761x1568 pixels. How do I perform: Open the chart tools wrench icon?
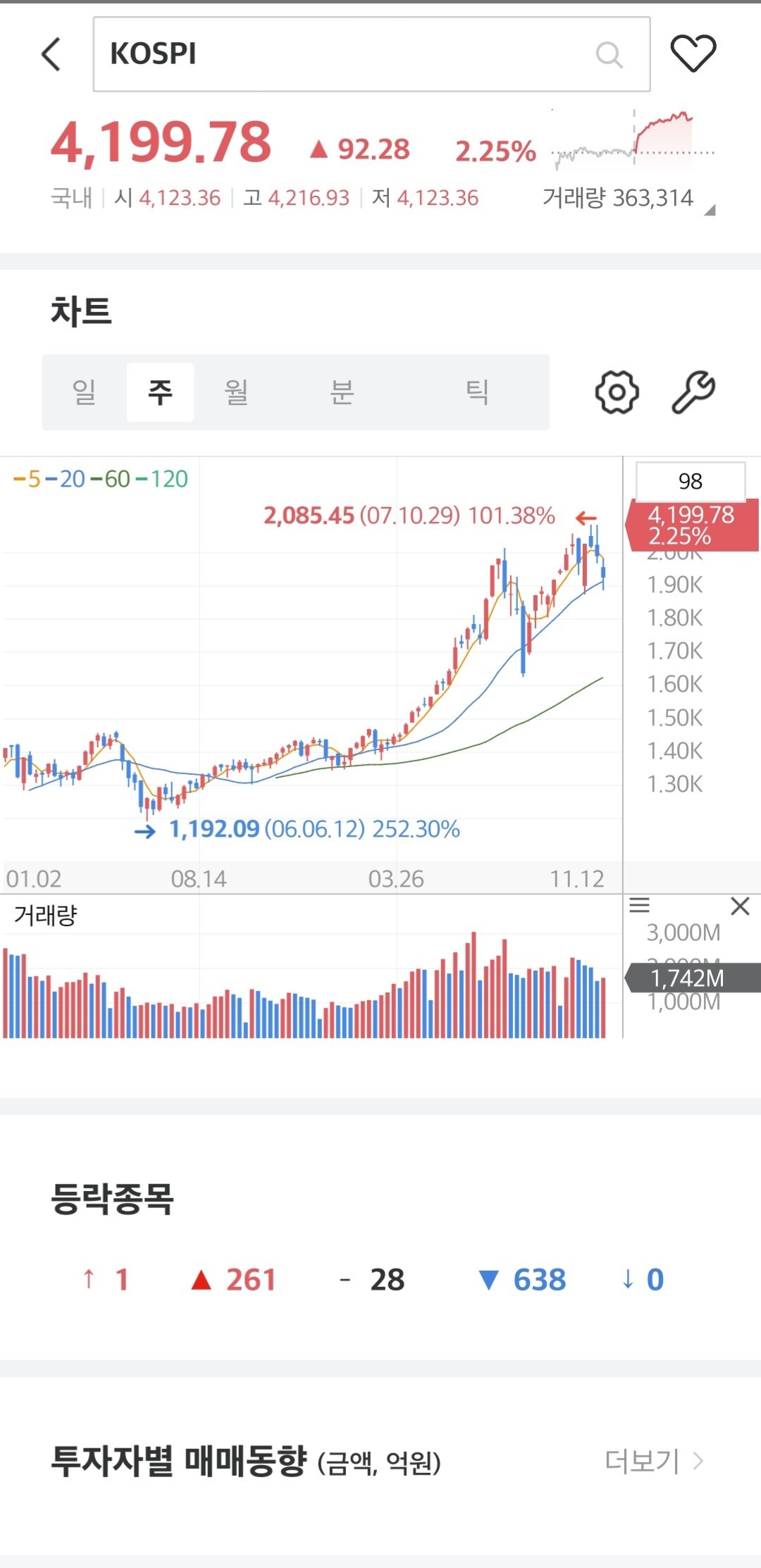point(693,392)
